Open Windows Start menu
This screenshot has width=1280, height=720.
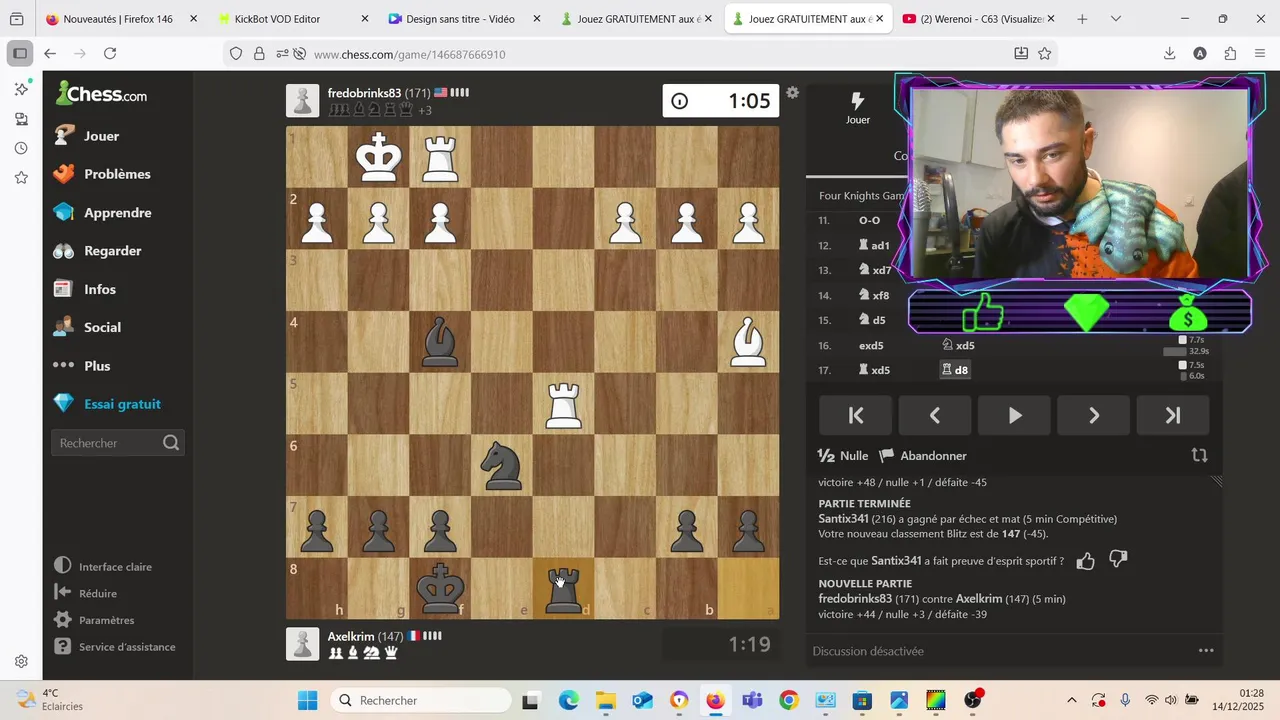pyautogui.click(x=307, y=700)
